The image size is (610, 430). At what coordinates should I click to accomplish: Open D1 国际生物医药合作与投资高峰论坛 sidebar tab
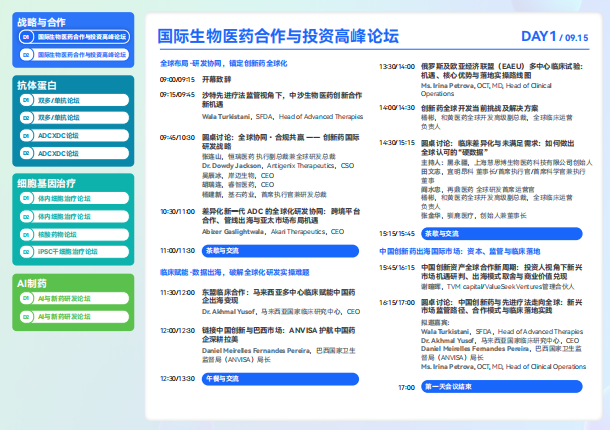click(74, 37)
